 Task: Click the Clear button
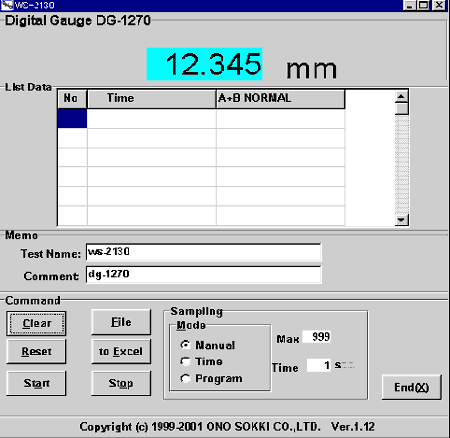click(36, 323)
